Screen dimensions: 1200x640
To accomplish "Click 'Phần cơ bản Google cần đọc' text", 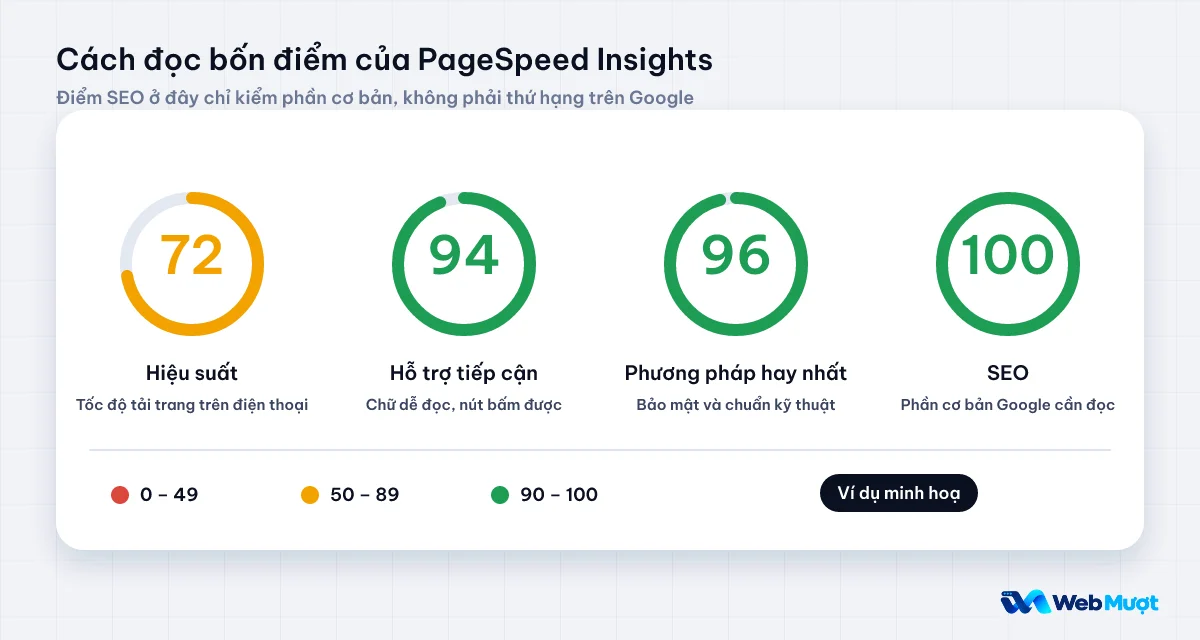I will 1008,405.
